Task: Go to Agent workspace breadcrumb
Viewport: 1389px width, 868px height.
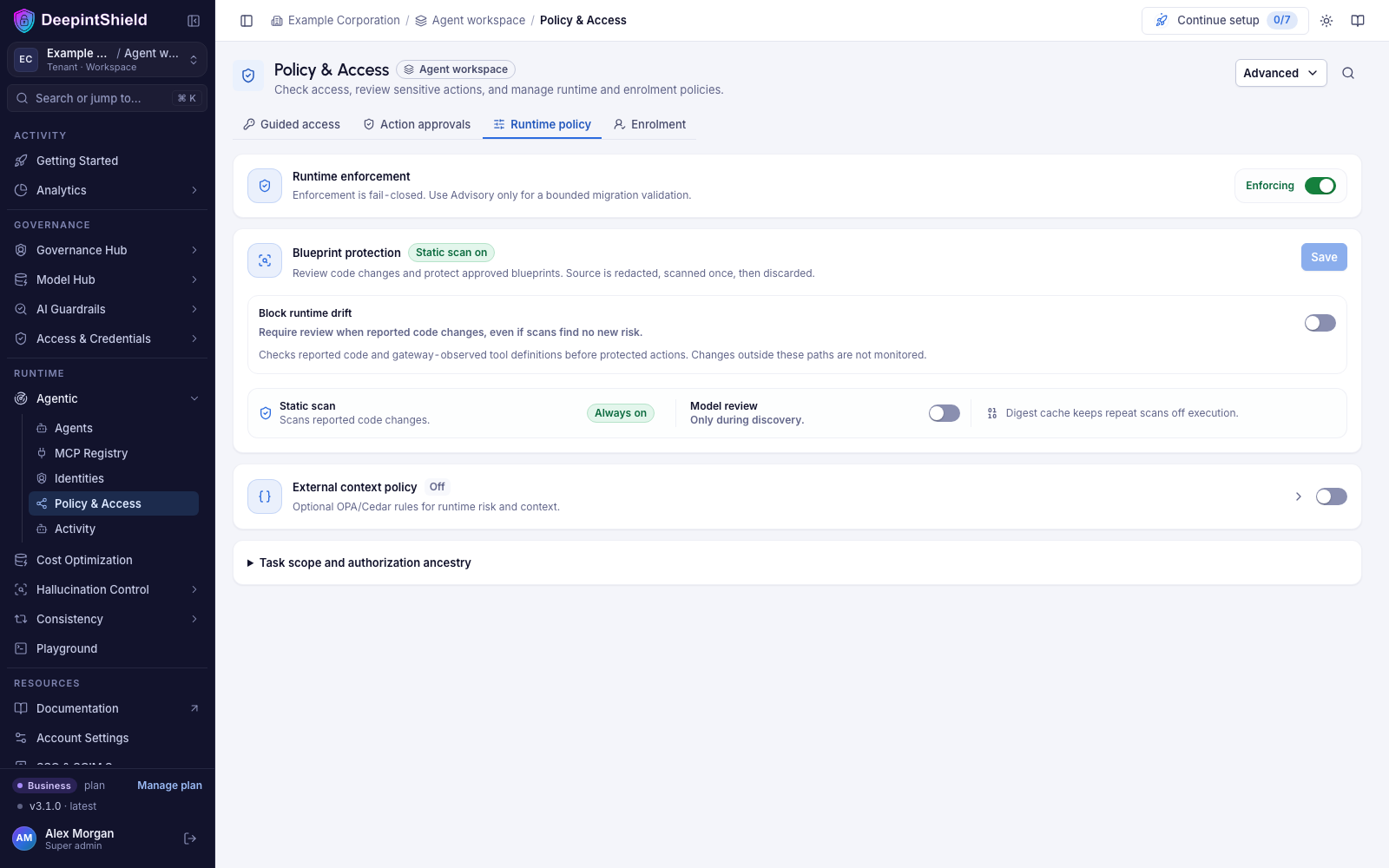Action: (x=470, y=20)
